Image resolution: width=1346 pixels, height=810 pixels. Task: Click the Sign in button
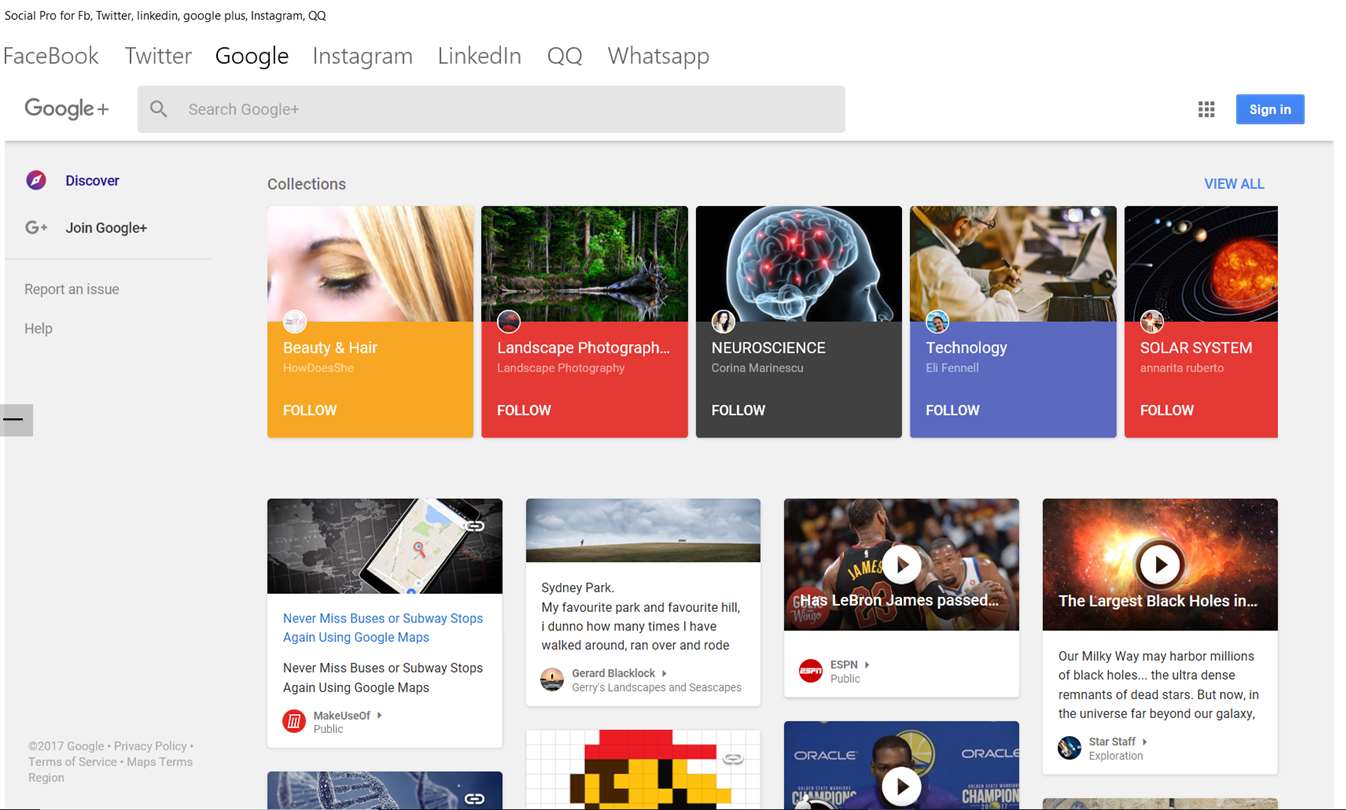(1270, 109)
